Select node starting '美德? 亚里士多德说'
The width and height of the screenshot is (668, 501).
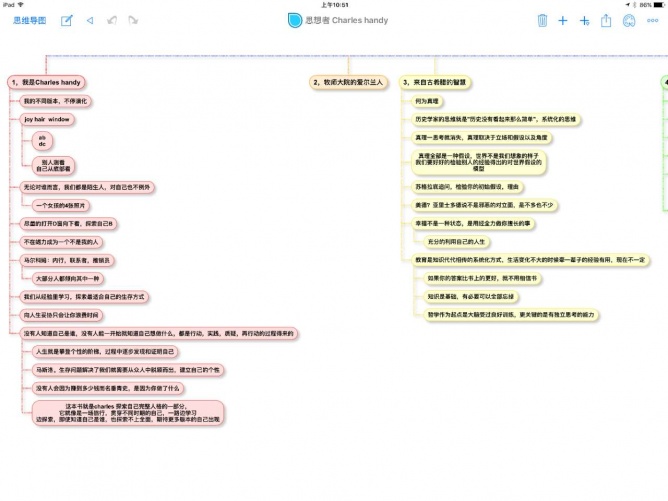(x=484, y=205)
